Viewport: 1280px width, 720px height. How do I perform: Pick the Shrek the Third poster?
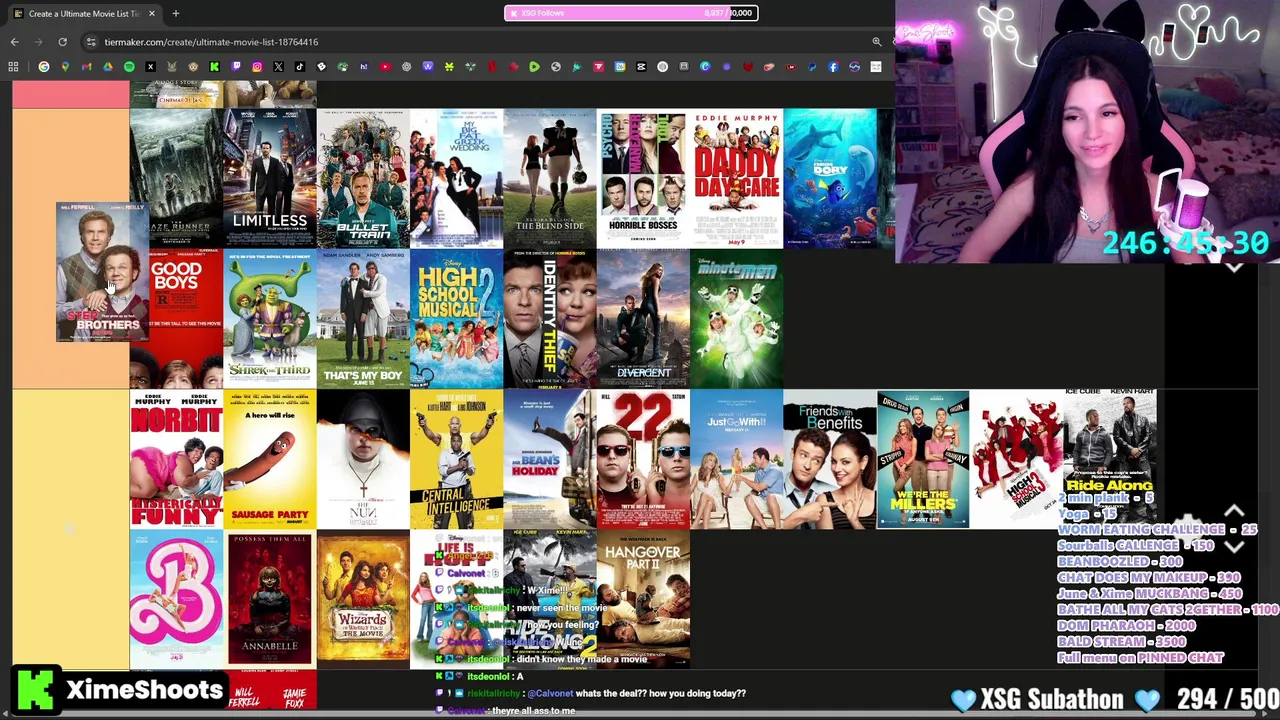coord(270,319)
